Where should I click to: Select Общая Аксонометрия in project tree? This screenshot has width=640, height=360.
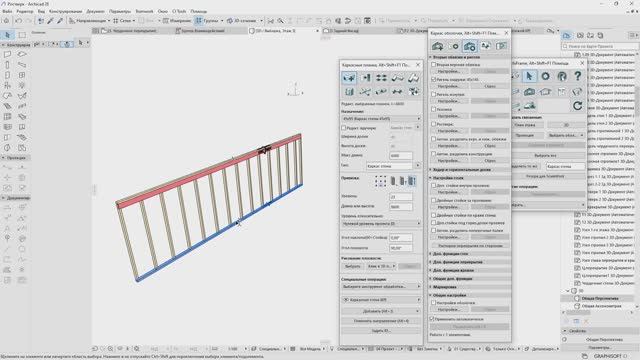[x=602, y=306]
